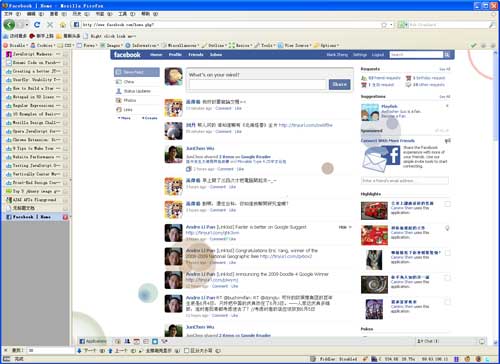Stop loading with the X toolbar icon
Image resolution: width=500 pixels, height=364 pixels.
pos(50,25)
